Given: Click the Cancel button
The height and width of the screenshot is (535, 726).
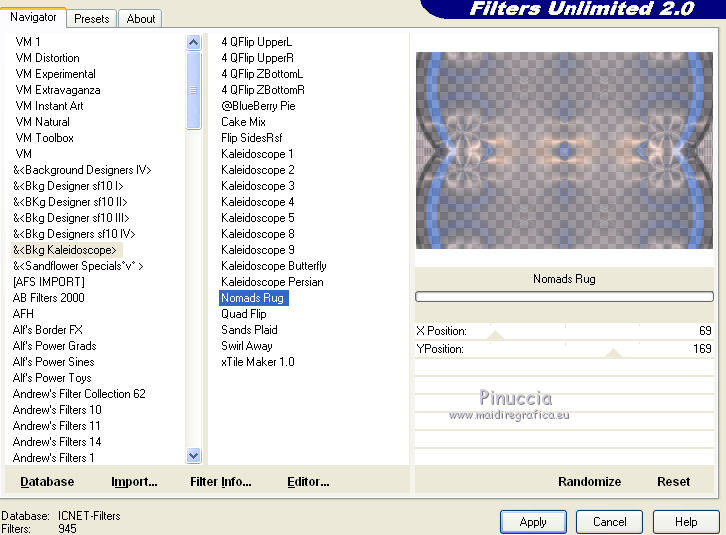Looking at the screenshot, I should (x=609, y=522).
